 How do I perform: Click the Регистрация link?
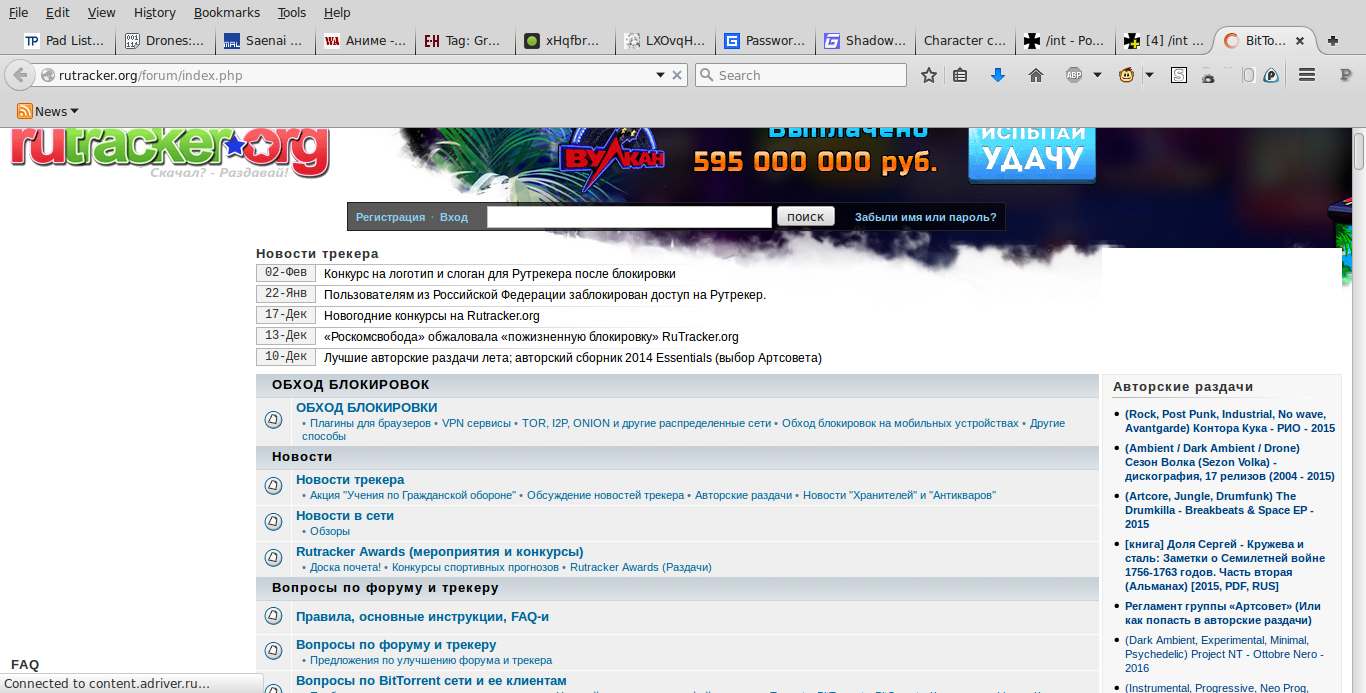[390, 217]
